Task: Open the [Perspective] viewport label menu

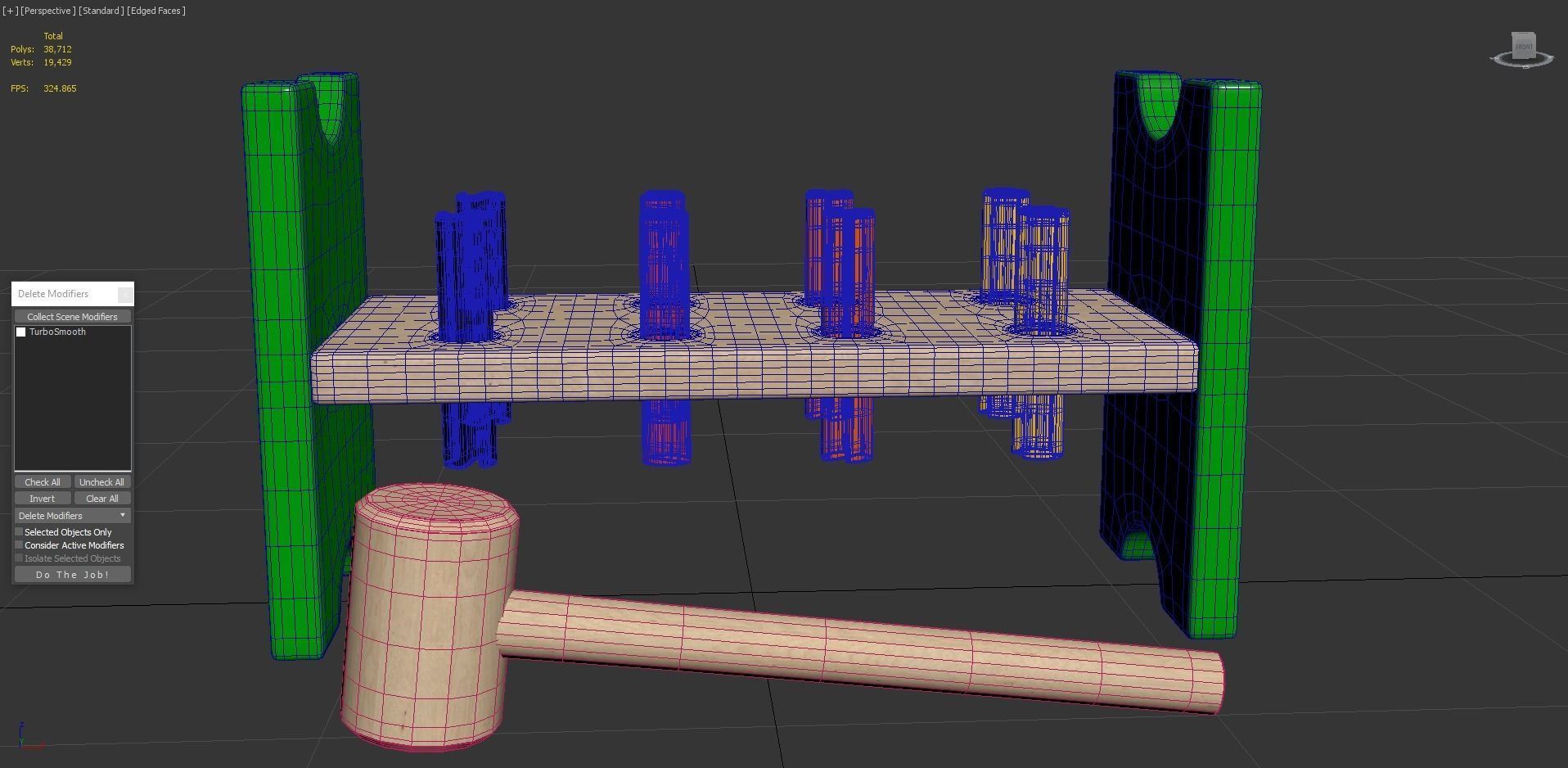Action: click(x=48, y=11)
